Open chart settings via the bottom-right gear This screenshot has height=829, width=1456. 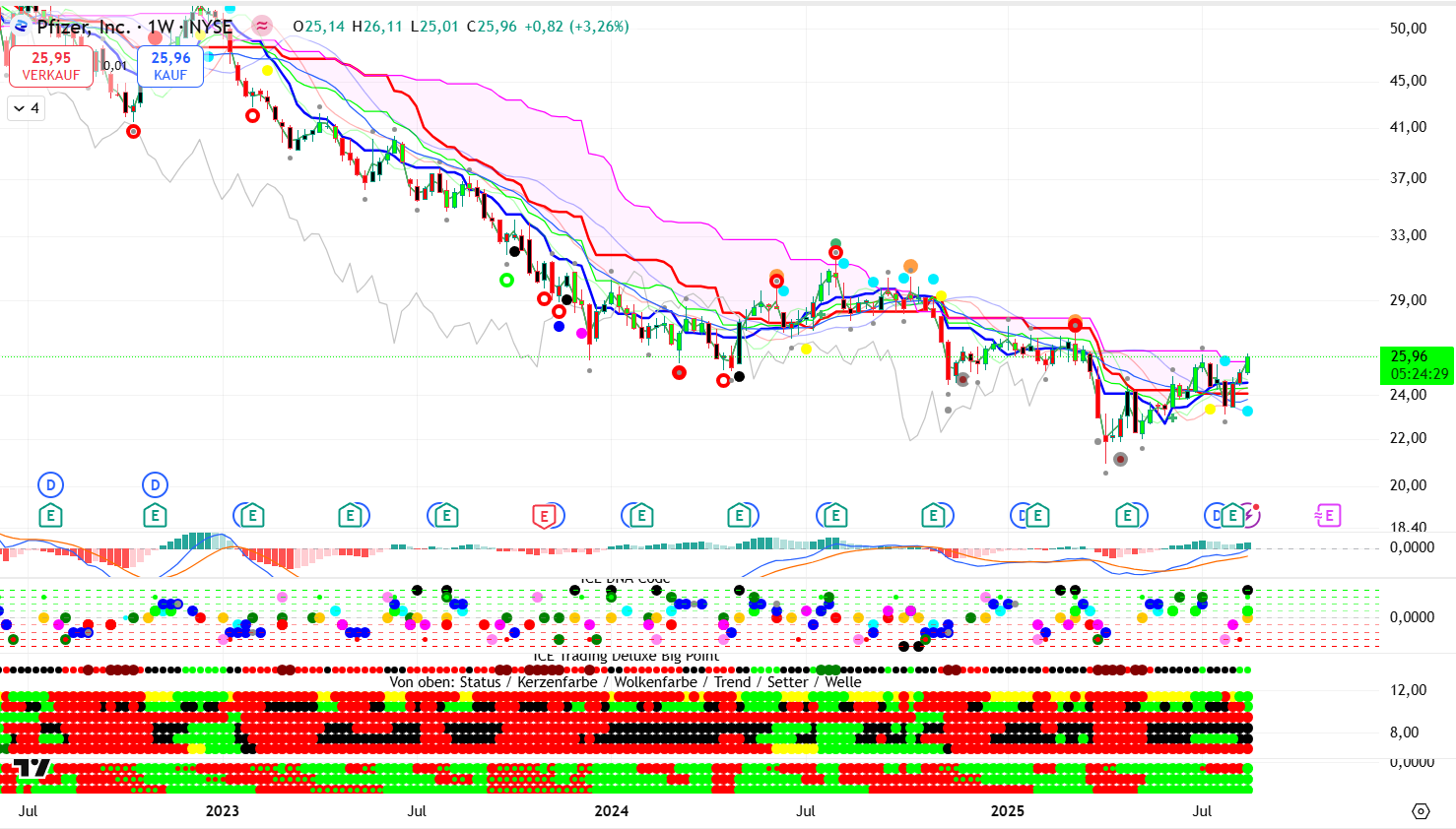[x=1421, y=811]
